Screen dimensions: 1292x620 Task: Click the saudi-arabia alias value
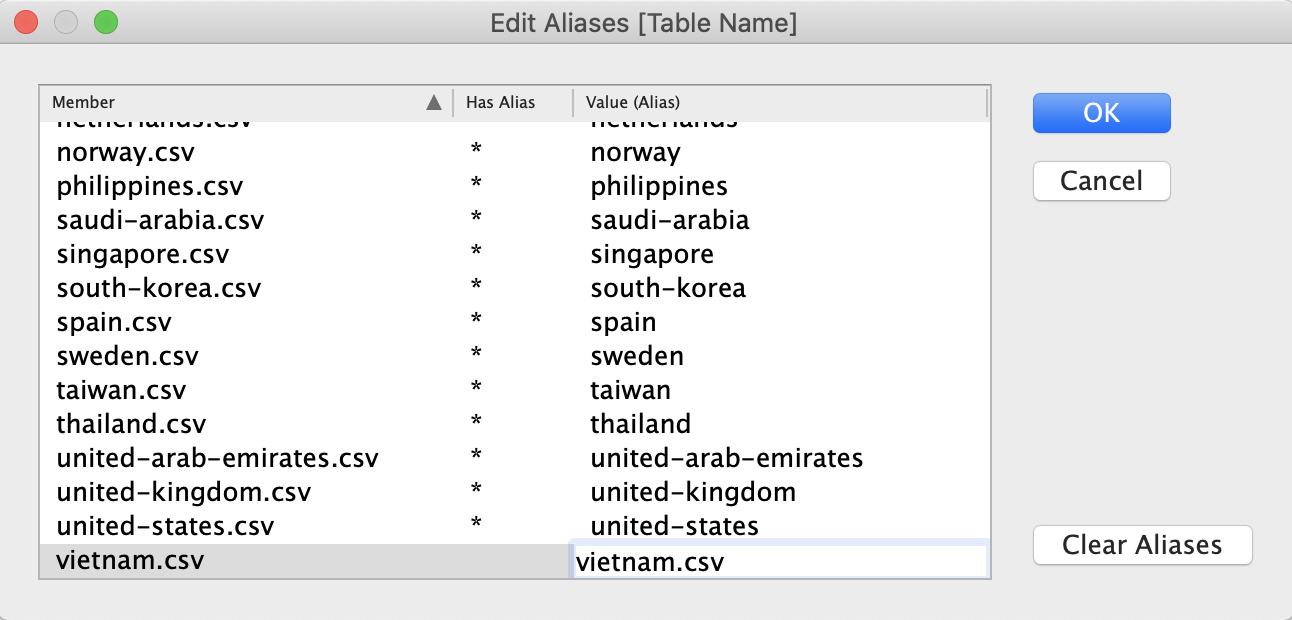(x=669, y=220)
